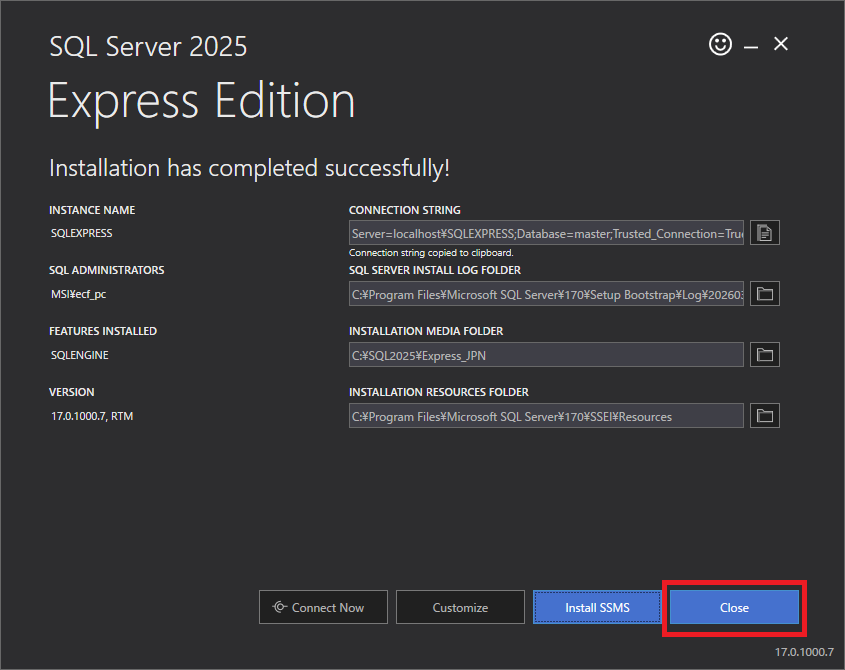
Task: Select the install log folder path field
Action: [x=546, y=294]
